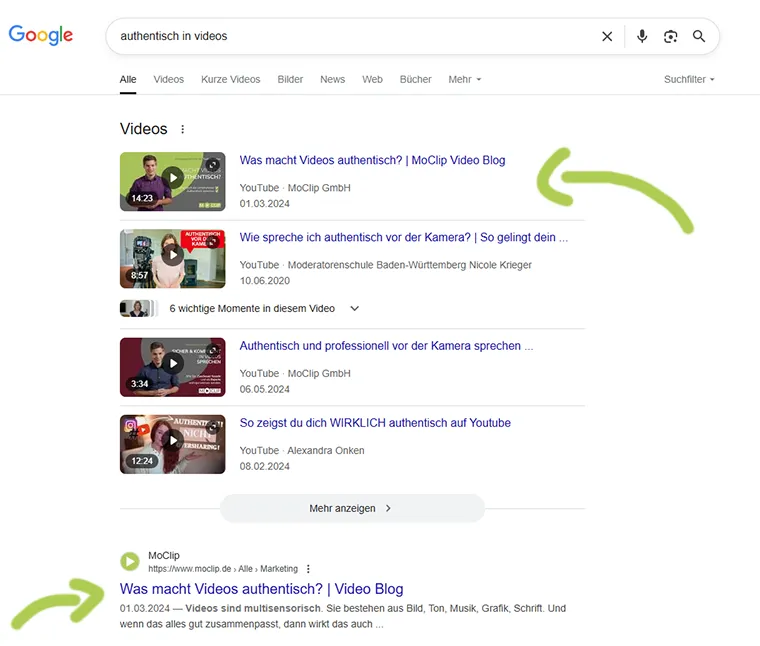
Task: Open 'Wie spreche ich authentisch vor der Kamera' link
Action: pos(403,237)
